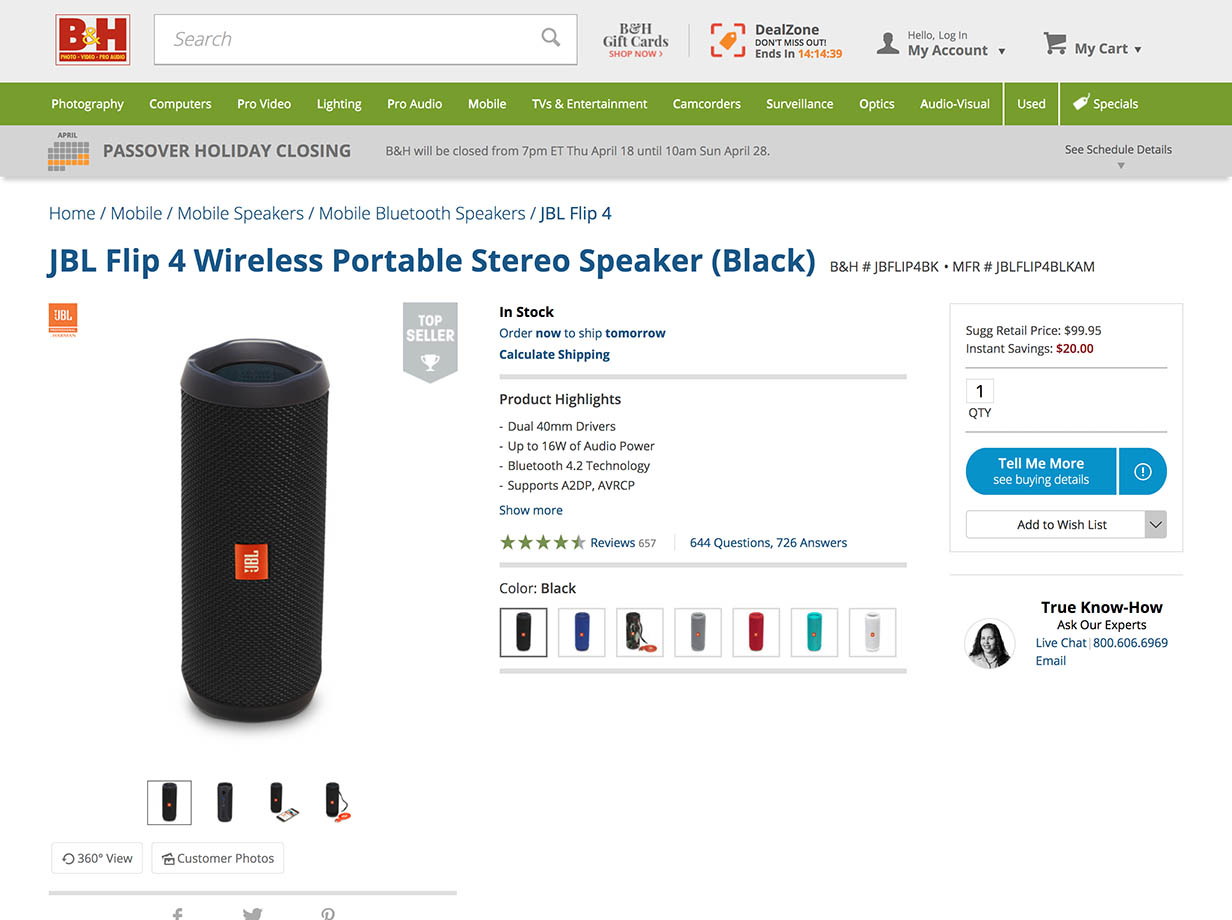Click the Calculate Shipping link

pyautogui.click(x=554, y=354)
